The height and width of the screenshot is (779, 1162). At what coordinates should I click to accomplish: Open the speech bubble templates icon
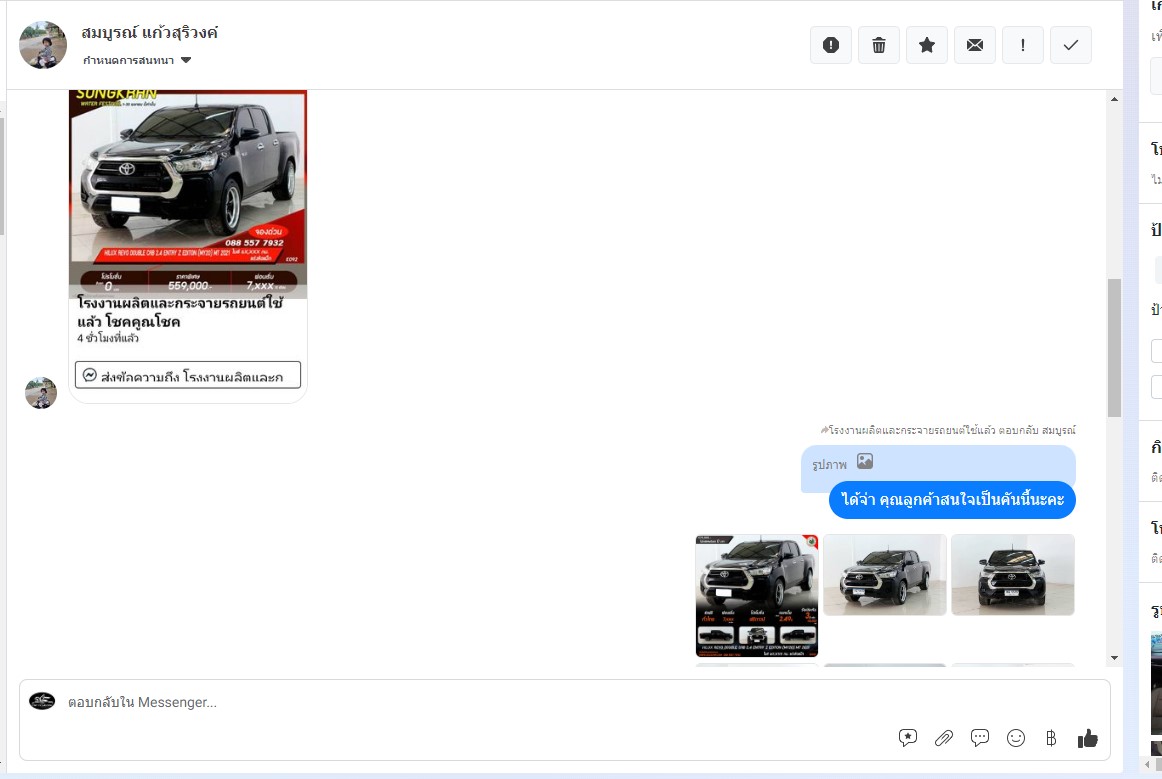pos(980,737)
